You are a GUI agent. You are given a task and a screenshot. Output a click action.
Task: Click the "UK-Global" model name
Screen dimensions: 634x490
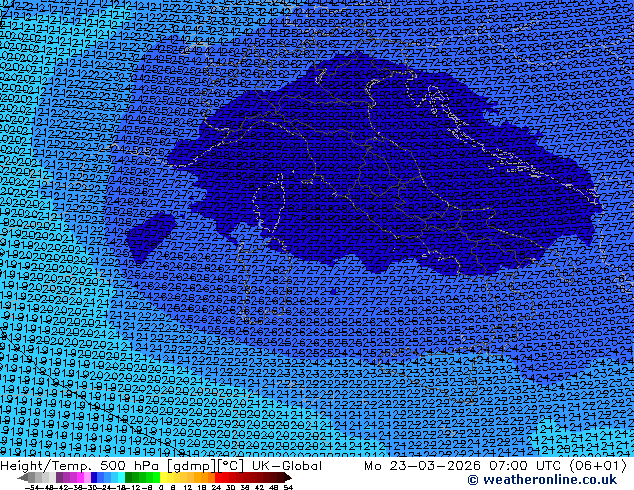(287, 466)
